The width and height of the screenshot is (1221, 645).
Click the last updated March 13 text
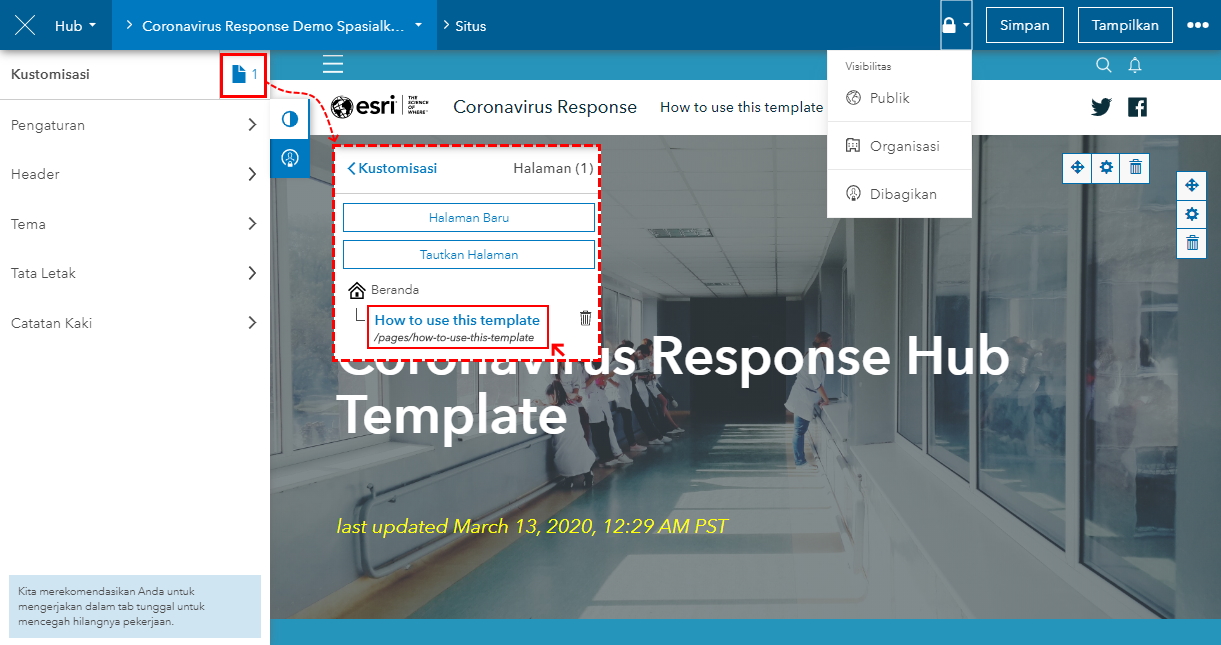click(x=532, y=526)
